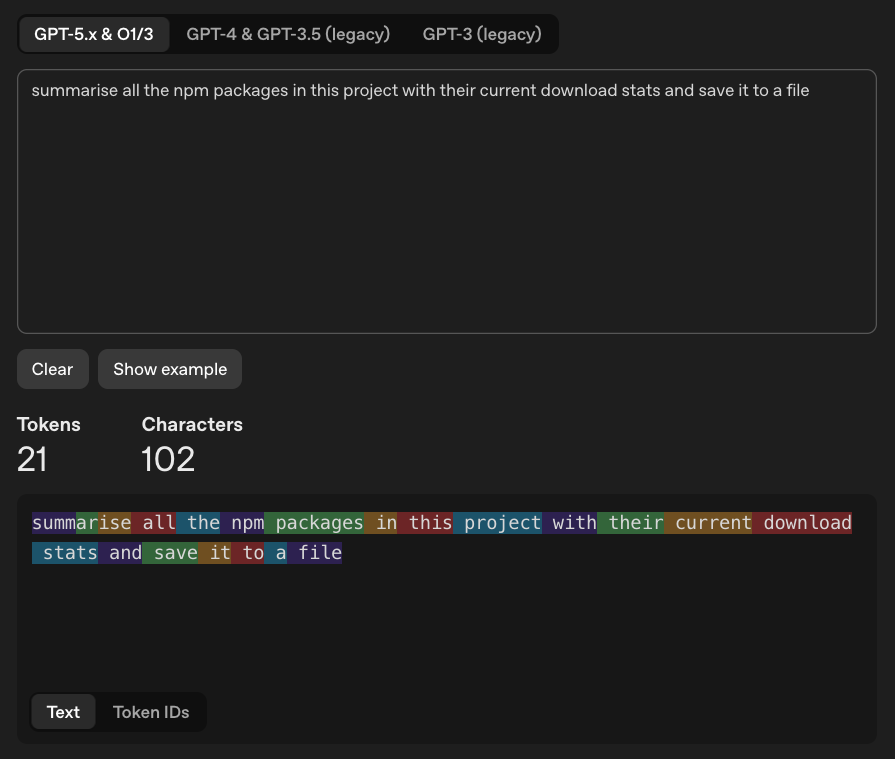Screen dimensions: 895x759
Task: Click the 'Tokens' label
Action: 49,425
